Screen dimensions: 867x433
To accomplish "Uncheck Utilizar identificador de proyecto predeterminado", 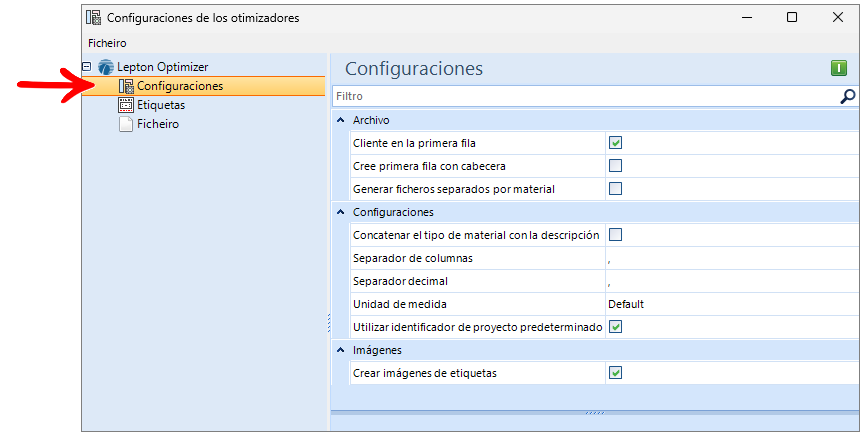I will click(615, 327).
